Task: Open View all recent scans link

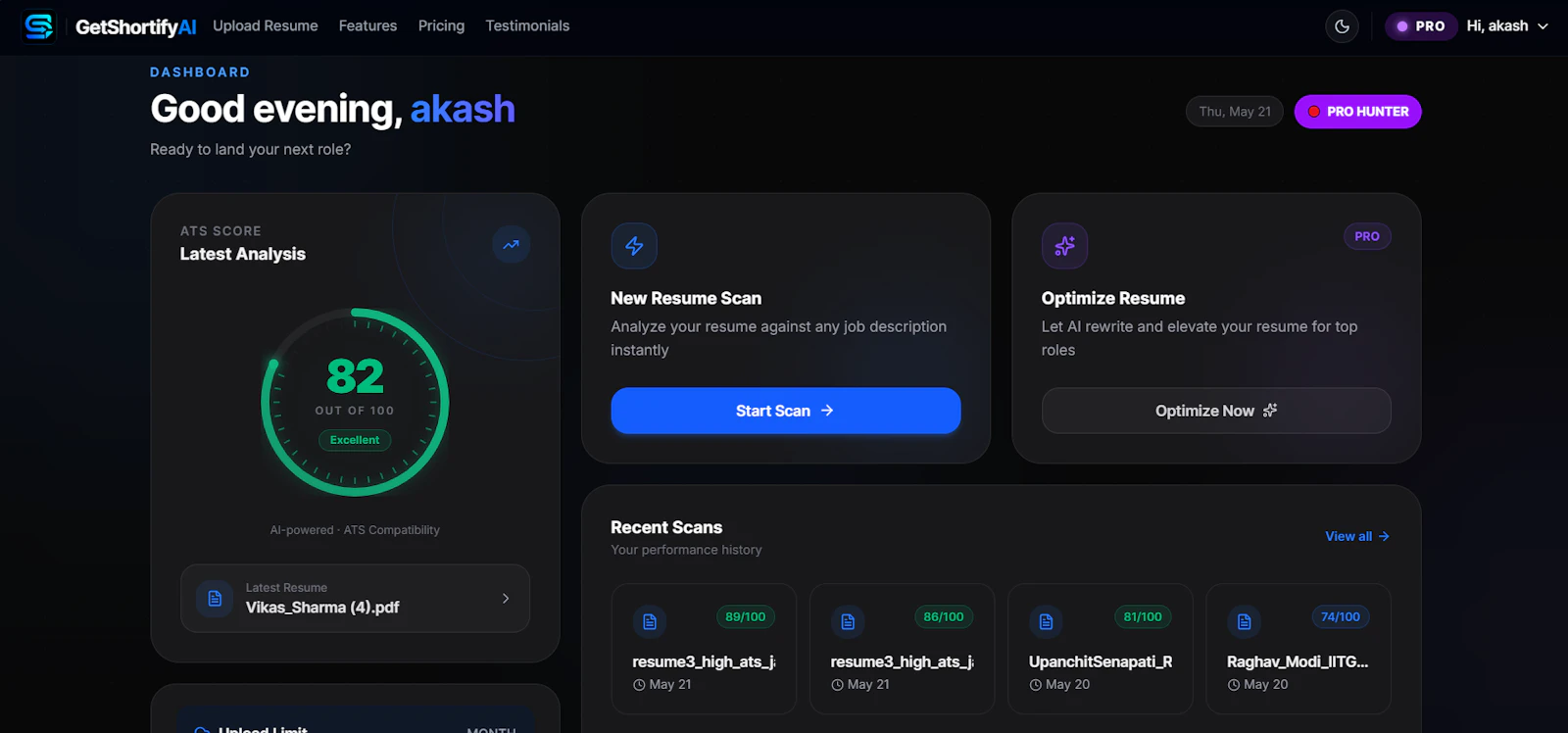Action: (1357, 536)
